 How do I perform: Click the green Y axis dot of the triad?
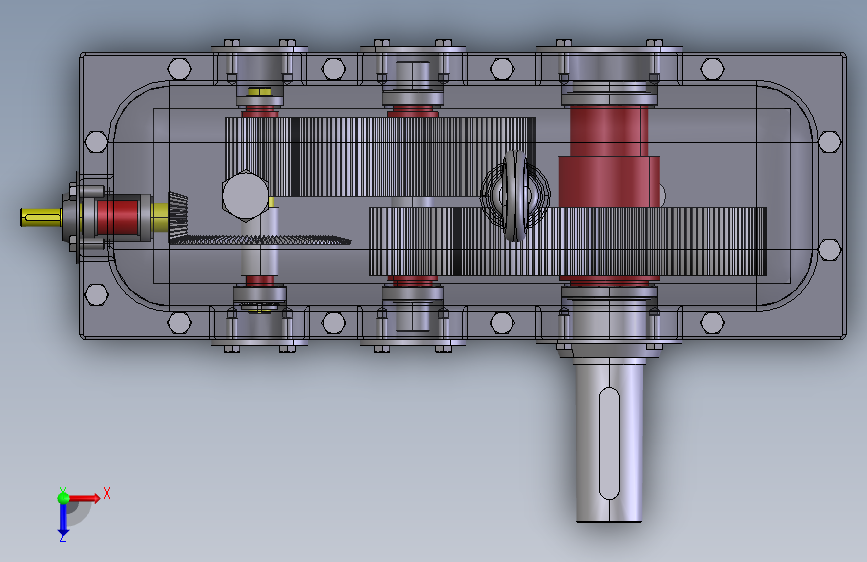click(63, 498)
